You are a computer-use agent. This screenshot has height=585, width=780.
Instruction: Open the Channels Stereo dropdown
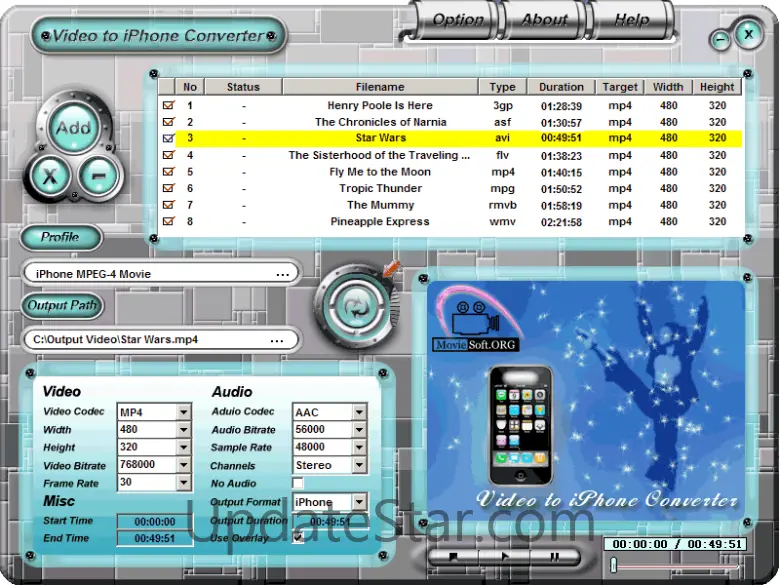[x=359, y=465]
